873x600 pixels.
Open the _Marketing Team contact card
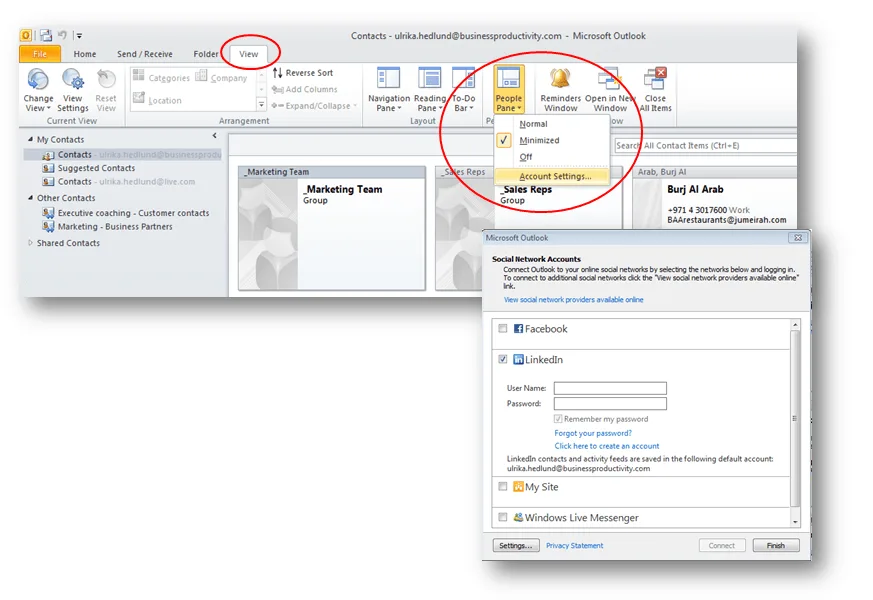(332, 228)
